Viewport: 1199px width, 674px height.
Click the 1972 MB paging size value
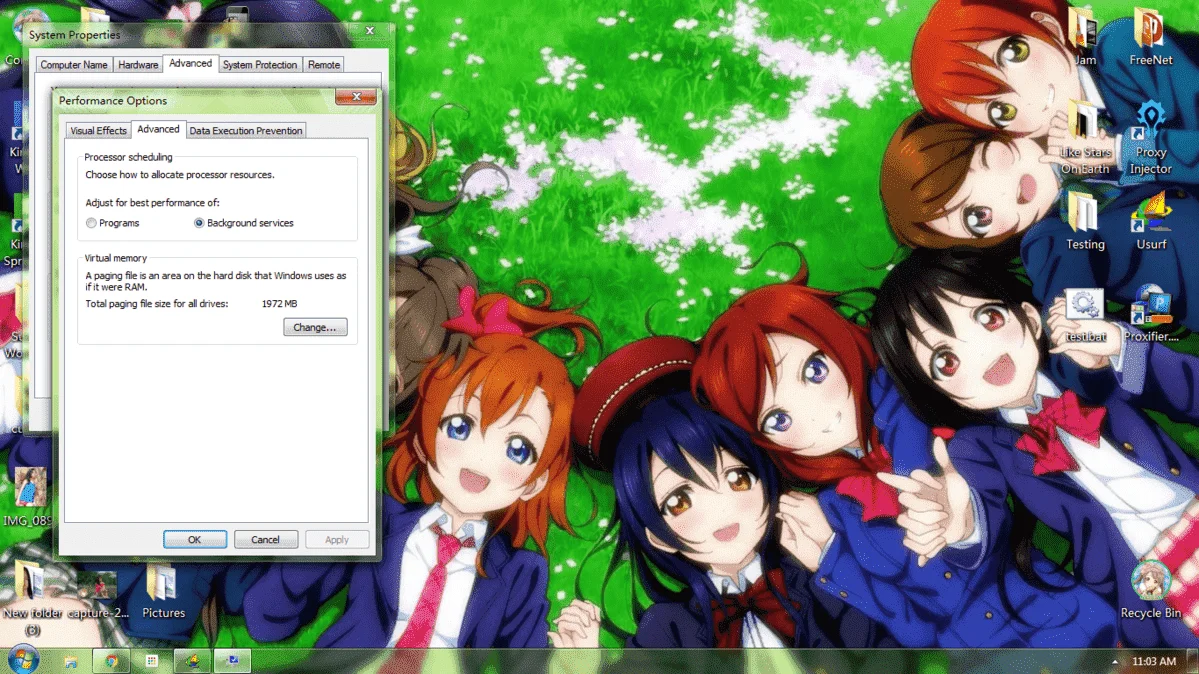tap(279, 304)
